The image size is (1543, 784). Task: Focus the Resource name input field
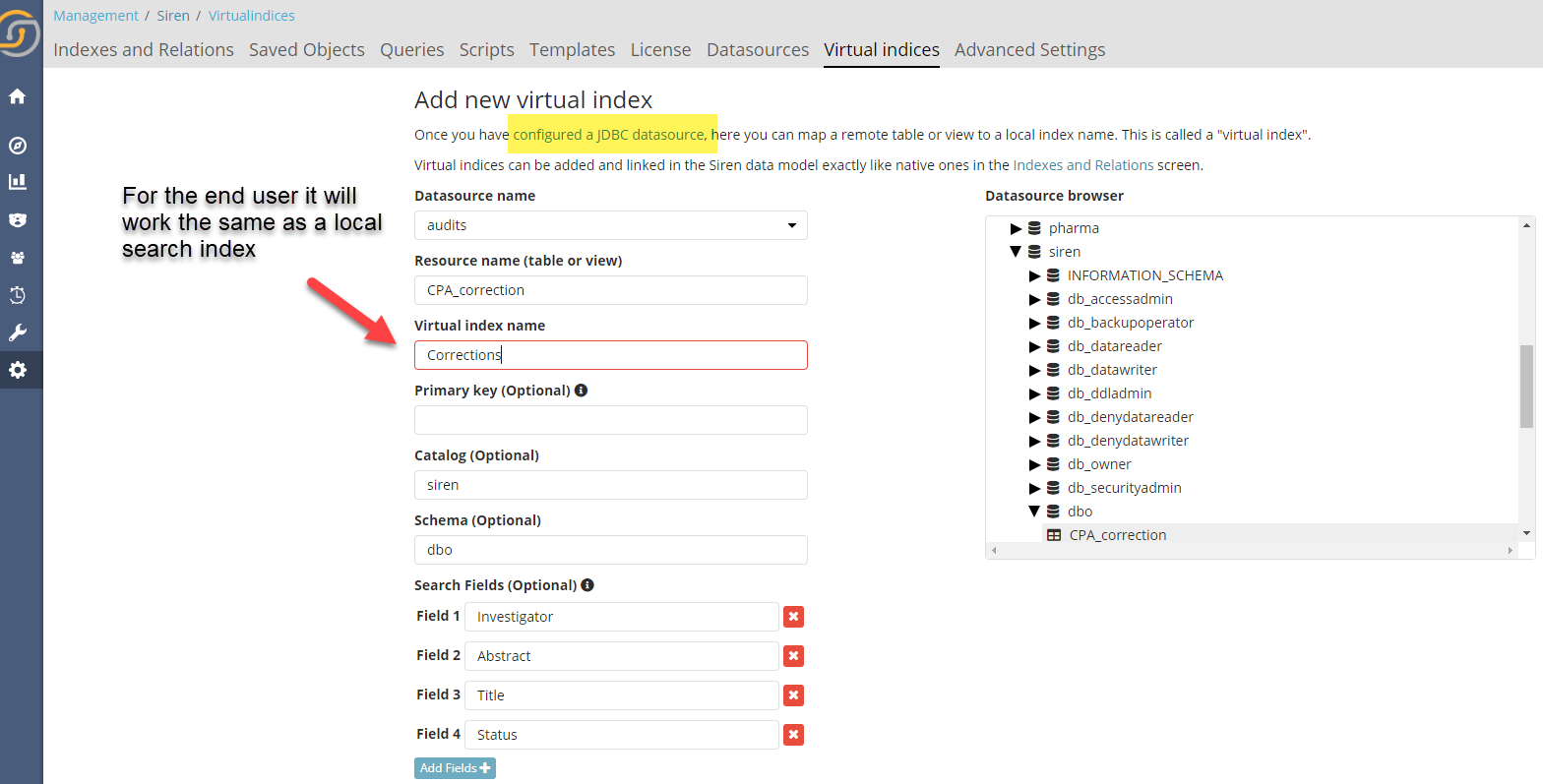[611, 290]
